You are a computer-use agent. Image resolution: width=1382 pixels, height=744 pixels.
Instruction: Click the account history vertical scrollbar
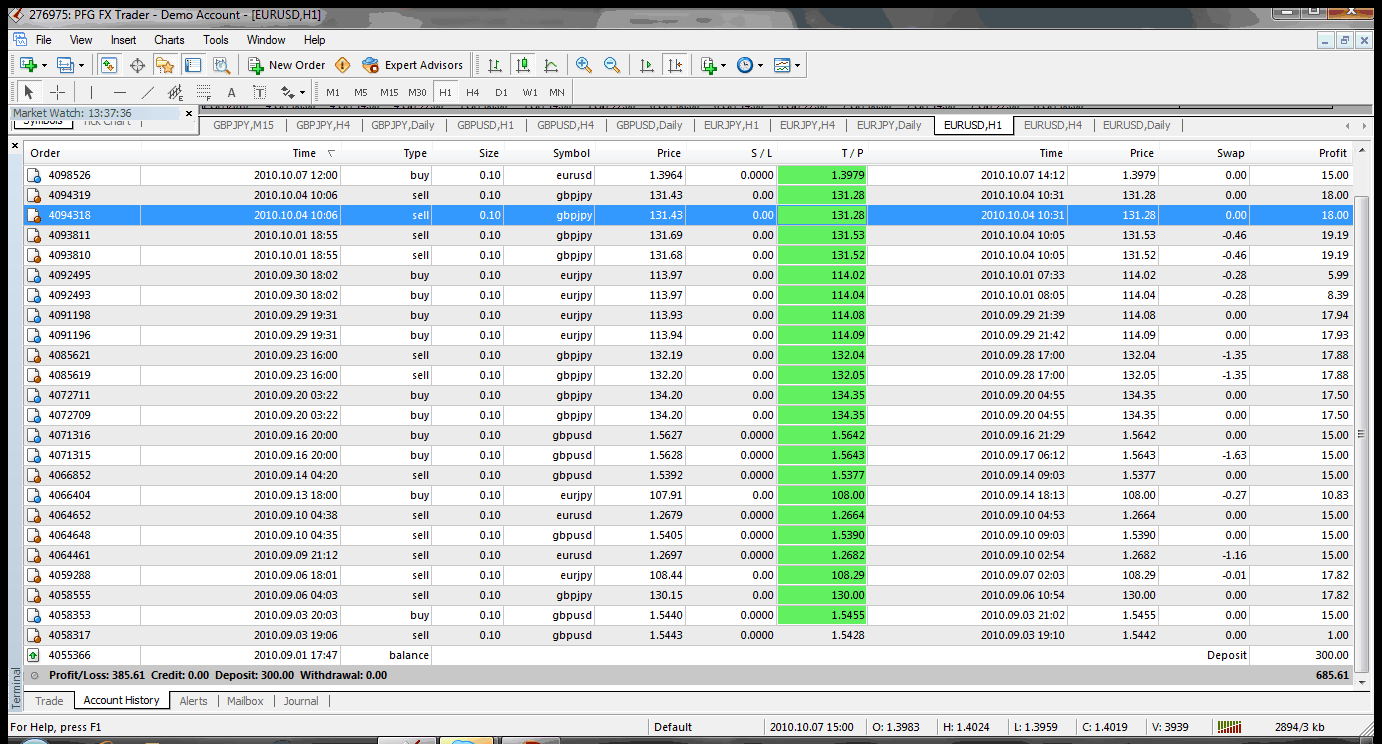1360,434
